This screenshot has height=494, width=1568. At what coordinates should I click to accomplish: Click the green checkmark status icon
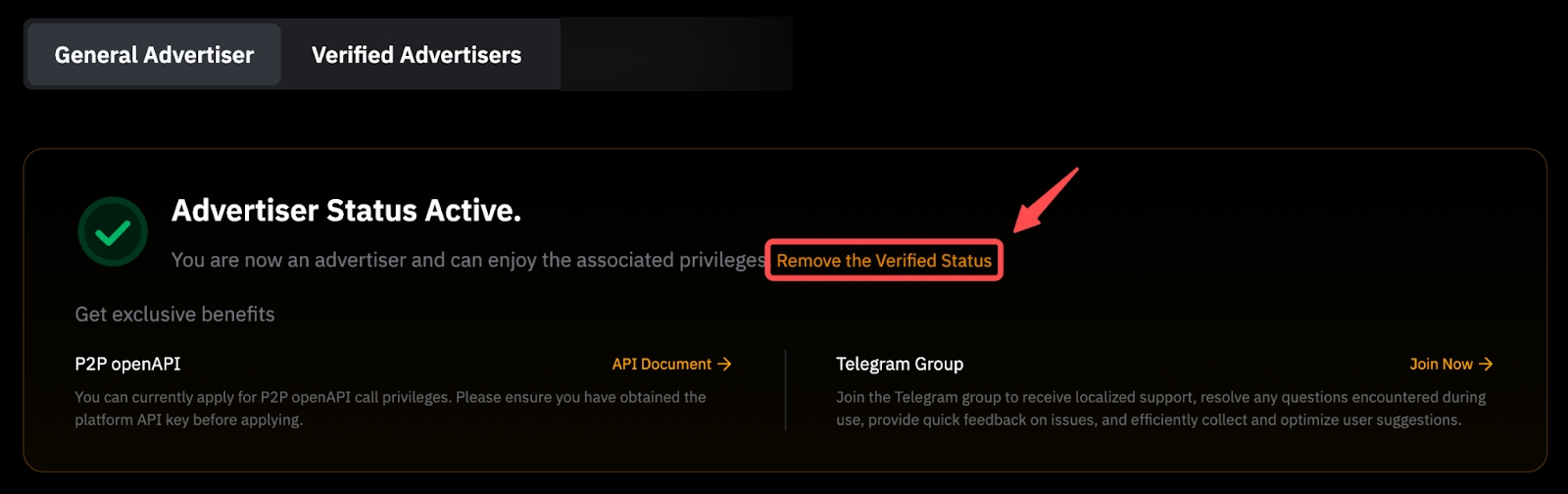pyautogui.click(x=113, y=231)
